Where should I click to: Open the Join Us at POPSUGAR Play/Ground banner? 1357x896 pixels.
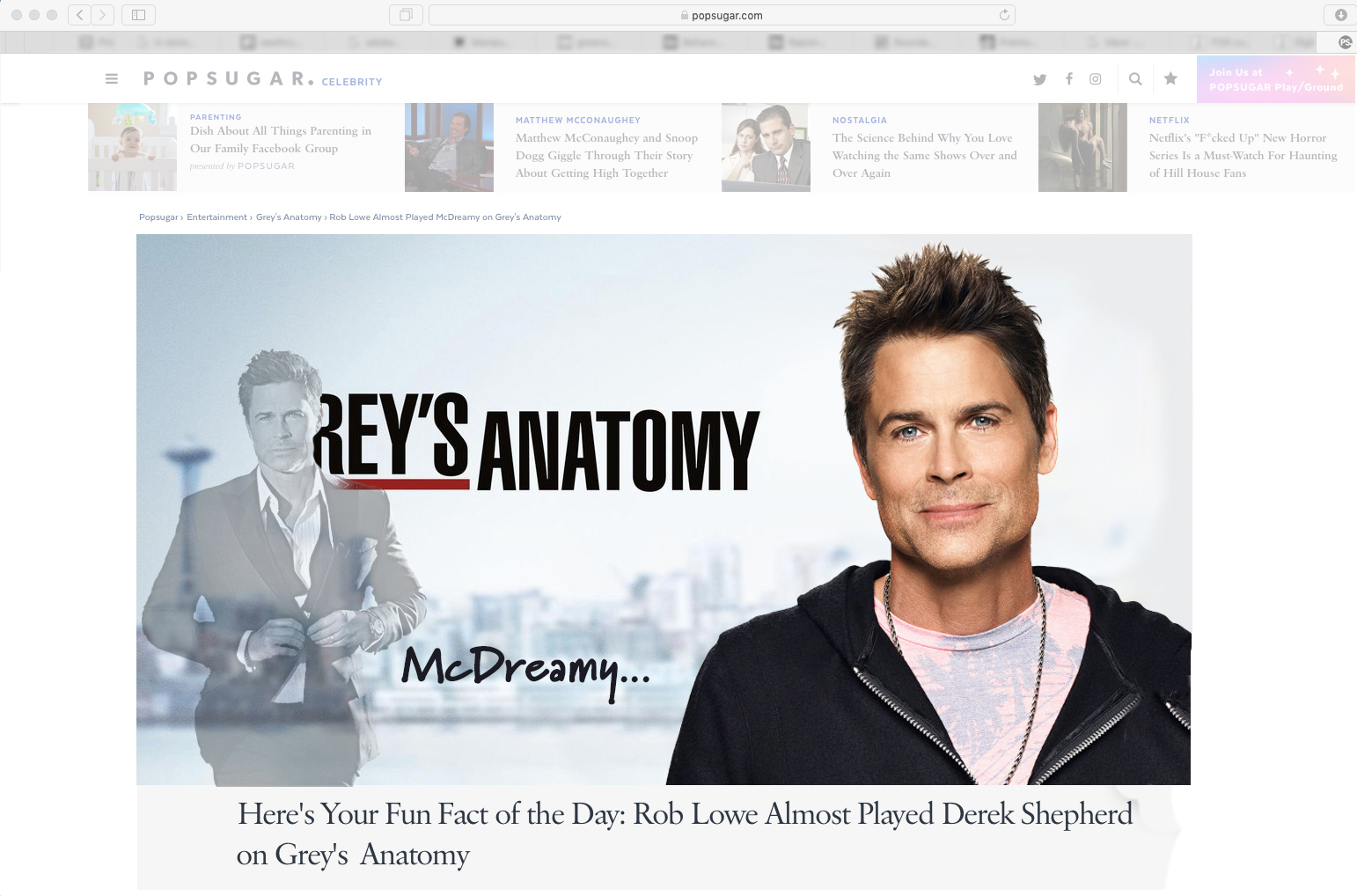coord(1275,79)
